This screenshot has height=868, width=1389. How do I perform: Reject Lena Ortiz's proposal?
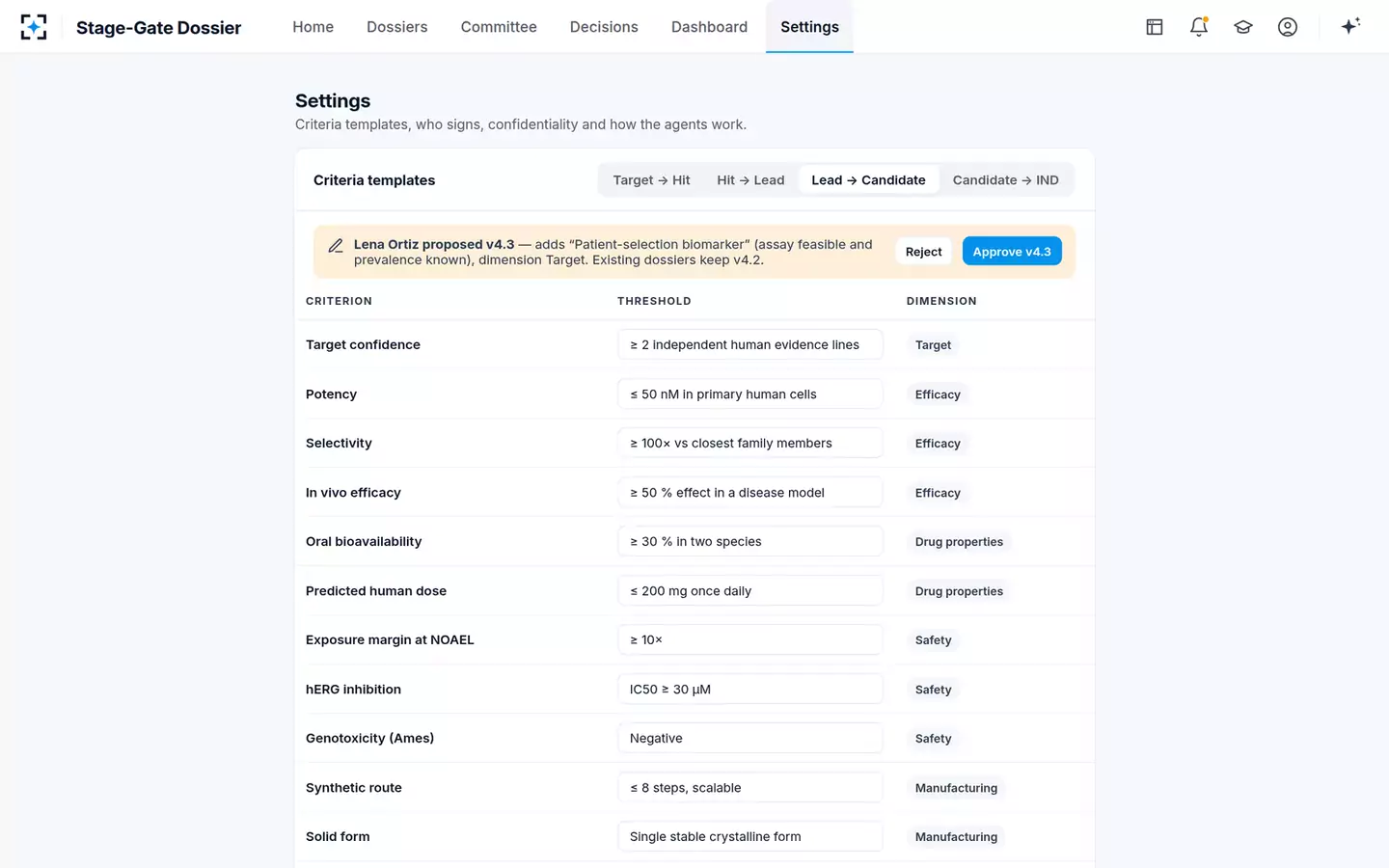923,252
